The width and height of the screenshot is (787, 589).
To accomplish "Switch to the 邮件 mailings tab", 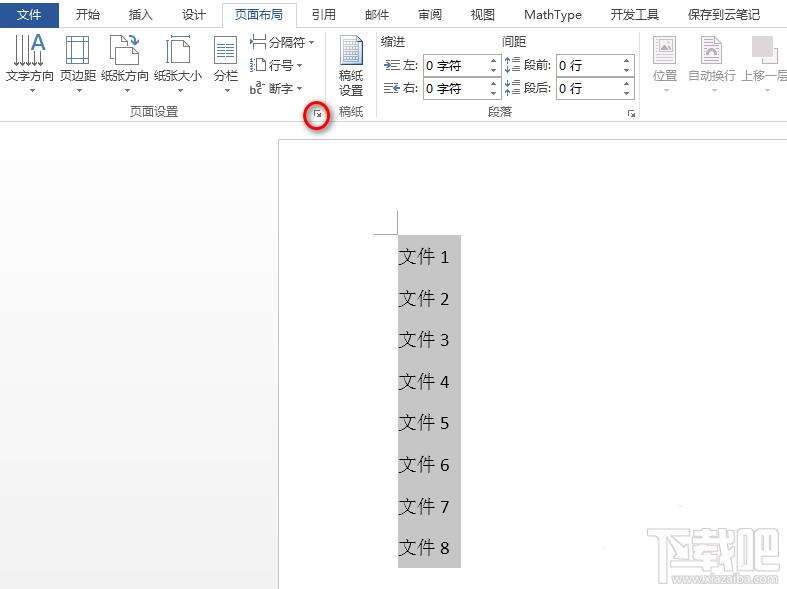I will 377,15.
